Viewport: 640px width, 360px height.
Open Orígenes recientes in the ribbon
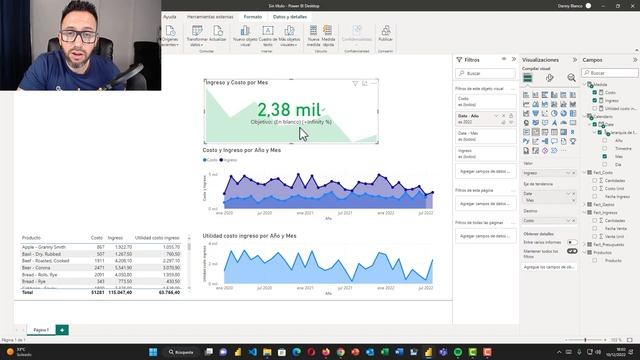tap(170, 36)
